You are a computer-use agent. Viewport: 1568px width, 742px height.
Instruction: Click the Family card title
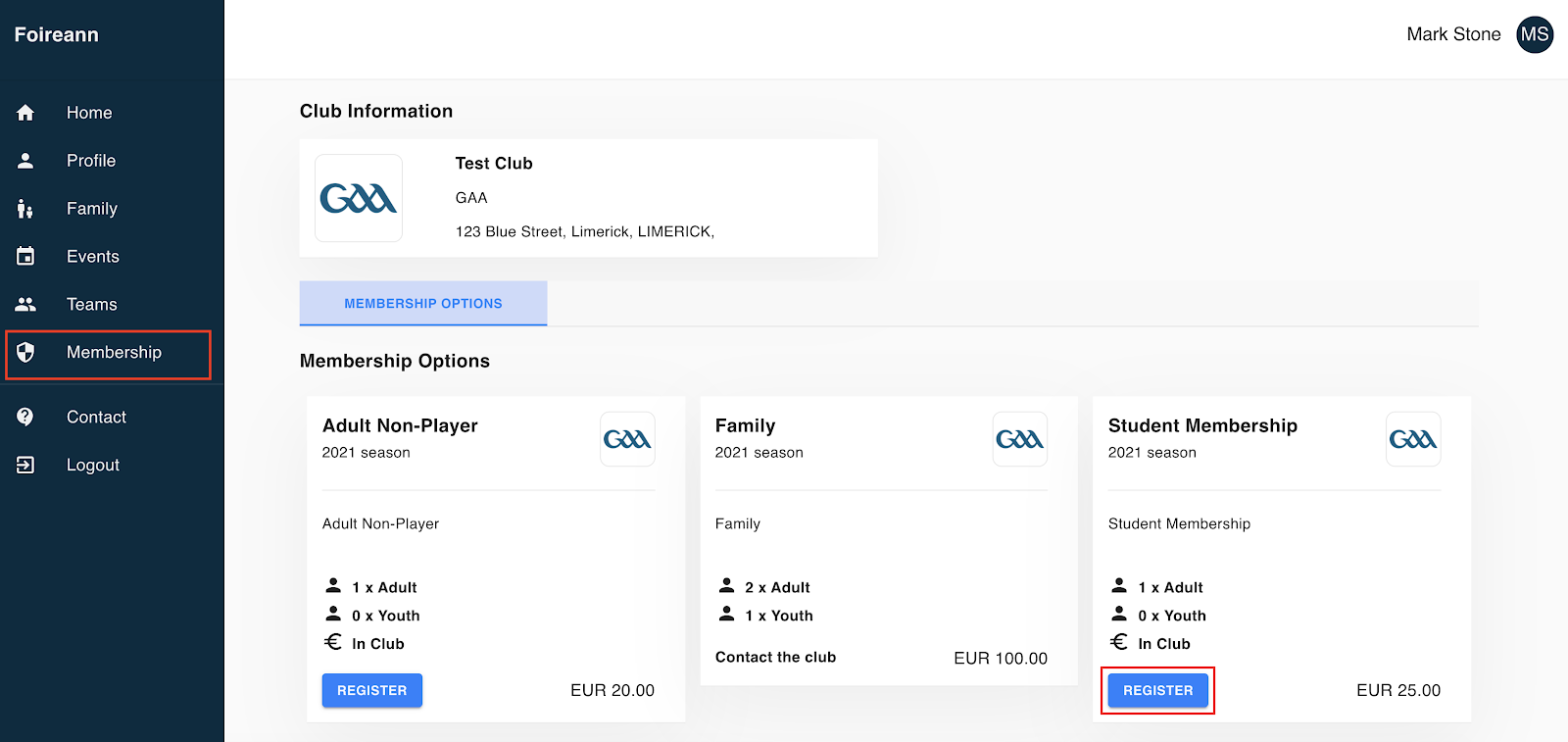pos(745,425)
